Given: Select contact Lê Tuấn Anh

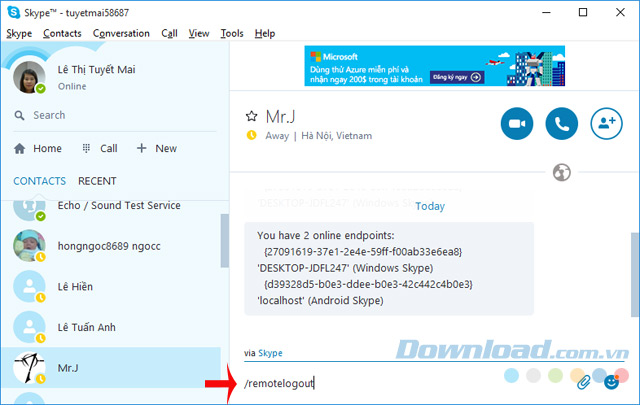Looking at the screenshot, I should (111, 327).
